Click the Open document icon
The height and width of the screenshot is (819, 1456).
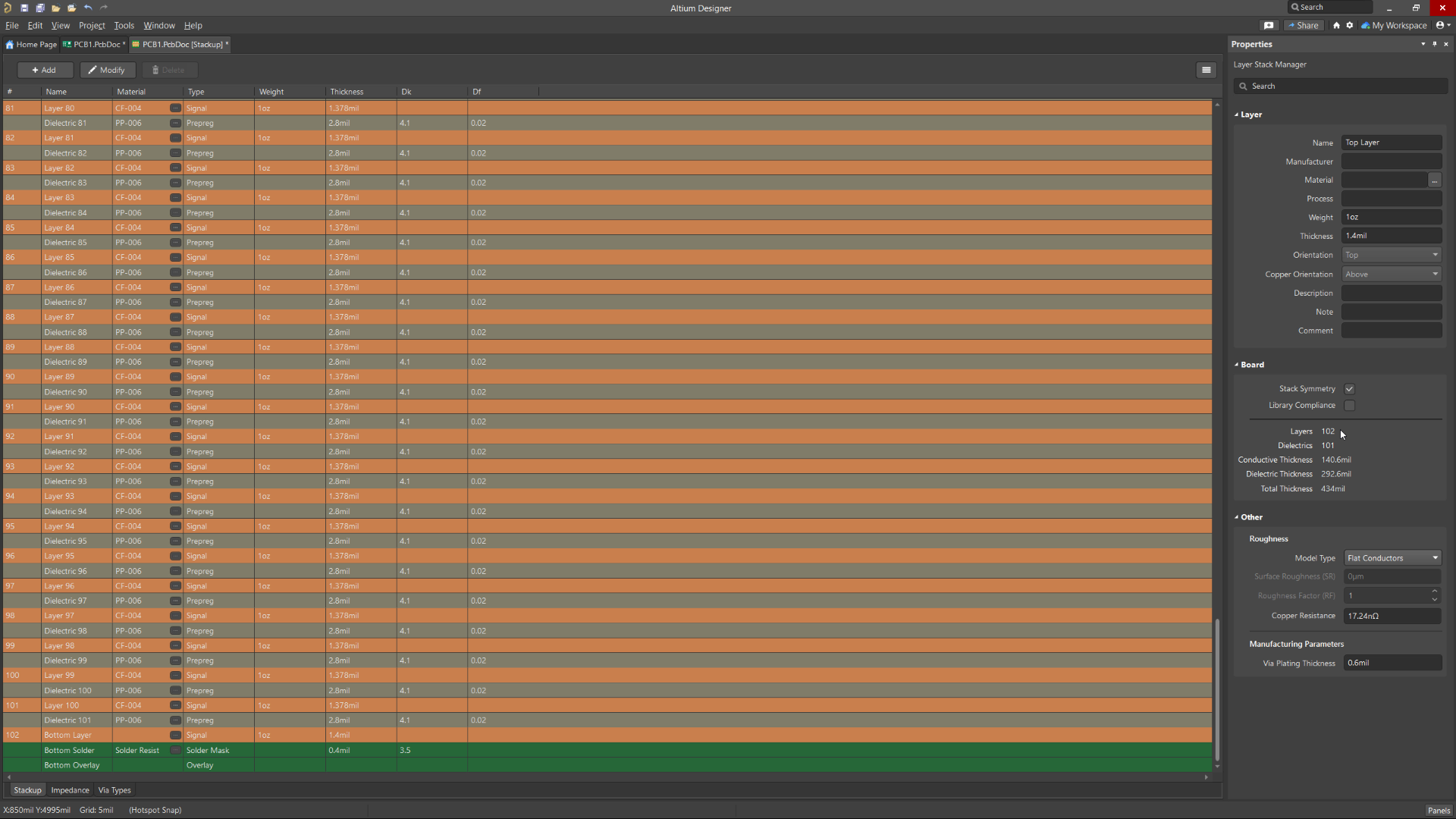click(x=55, y=8)
